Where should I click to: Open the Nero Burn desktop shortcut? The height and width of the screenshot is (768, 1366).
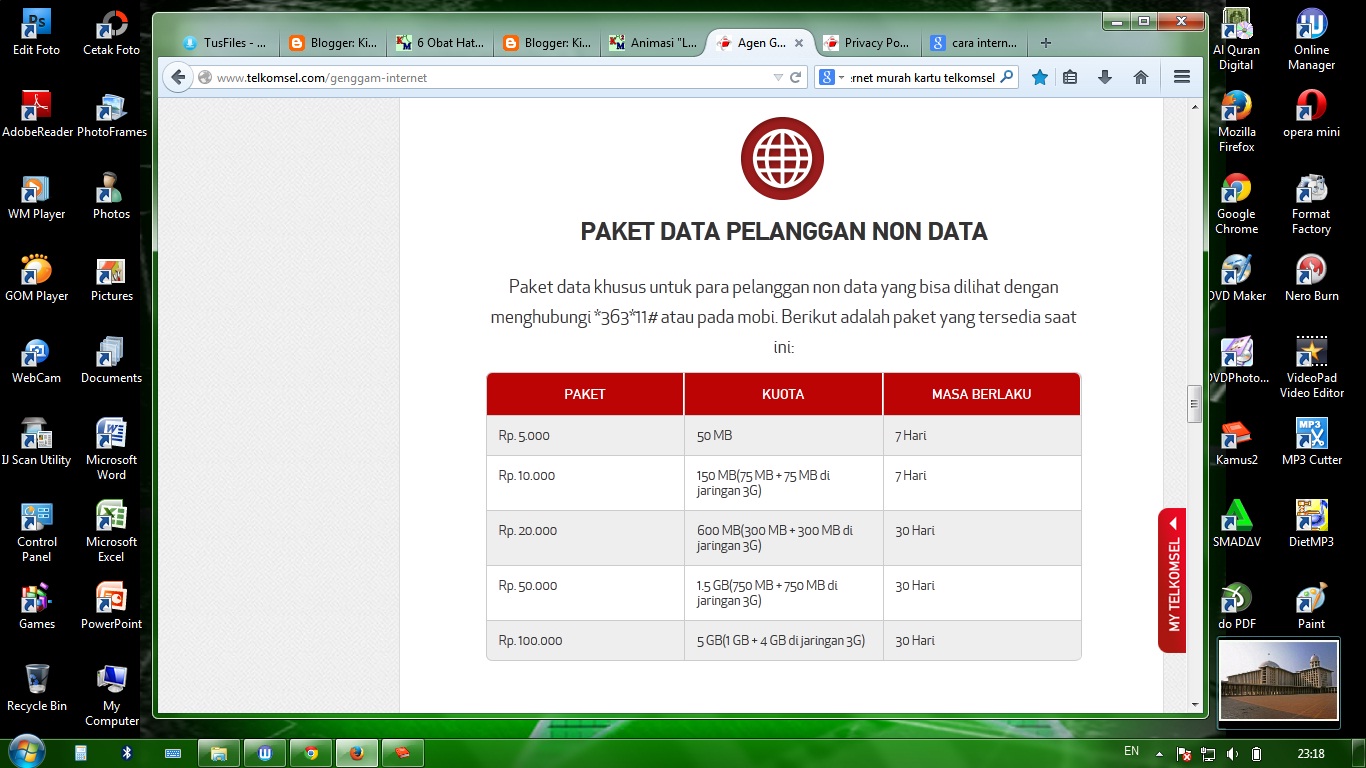point(1311,278)
